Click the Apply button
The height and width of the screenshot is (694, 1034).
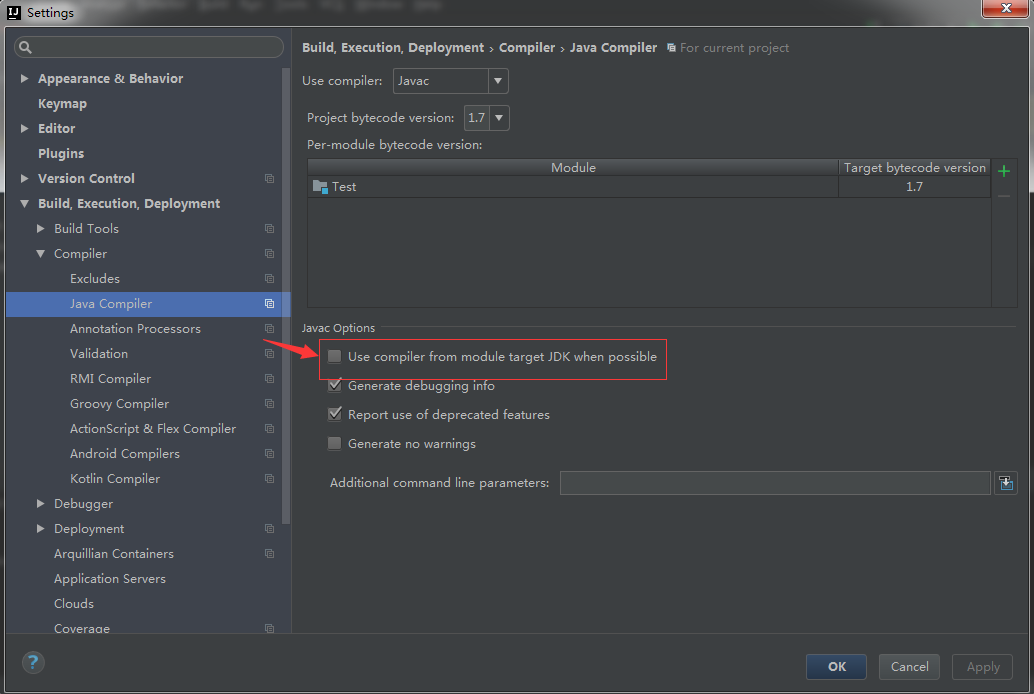983,666
